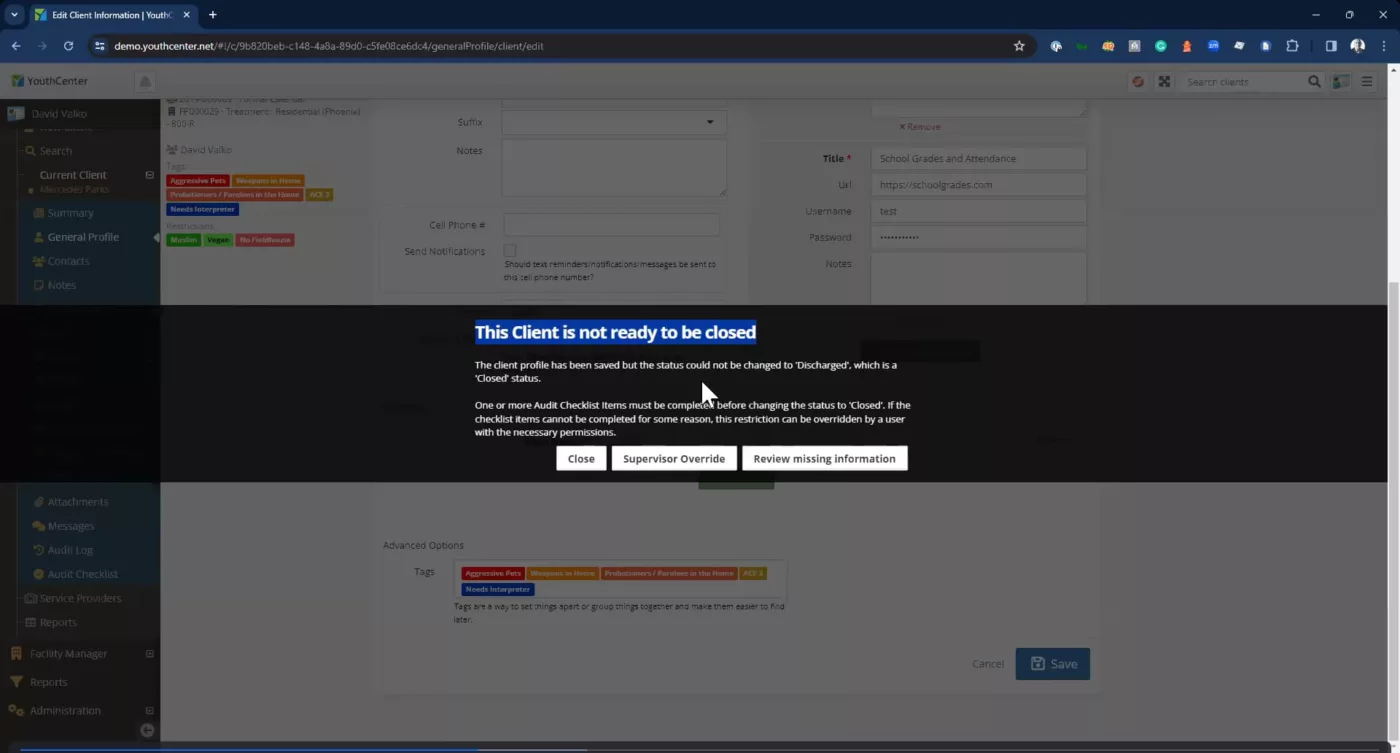Open the browser extensions puzzle icon

[x=1292, y=46]
